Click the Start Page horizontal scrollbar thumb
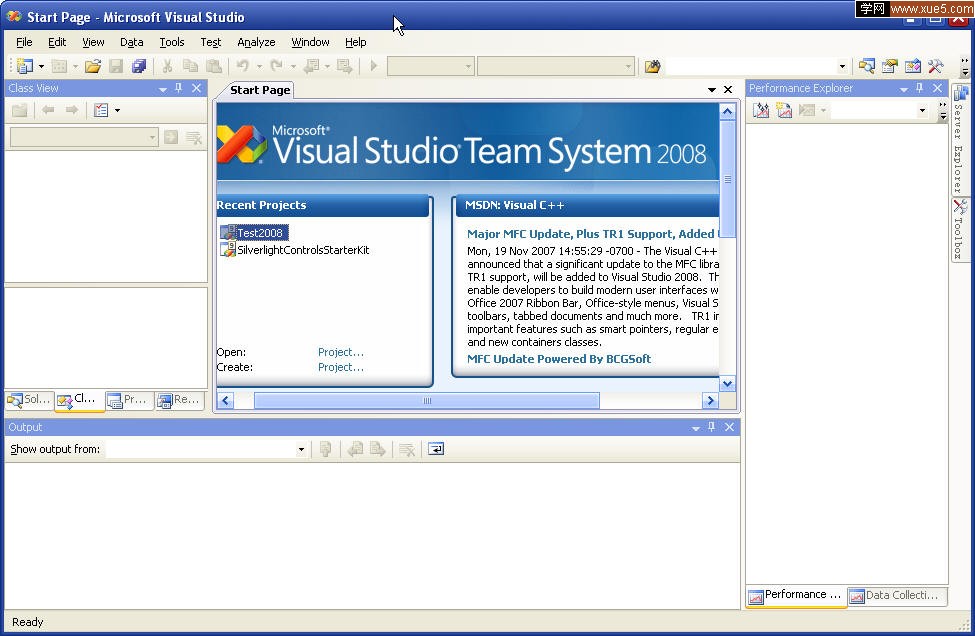 (x=427, y=400)
